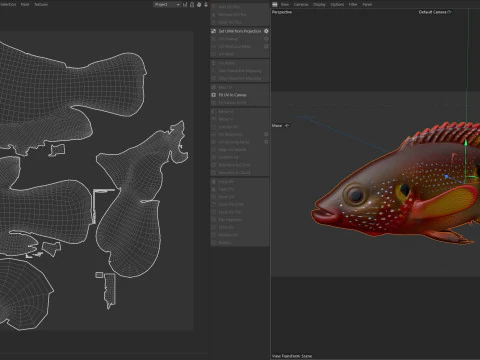Click Set UVW from Projection command
The width and height of the screenshot is (480, 360).
(x=240, y=31)
